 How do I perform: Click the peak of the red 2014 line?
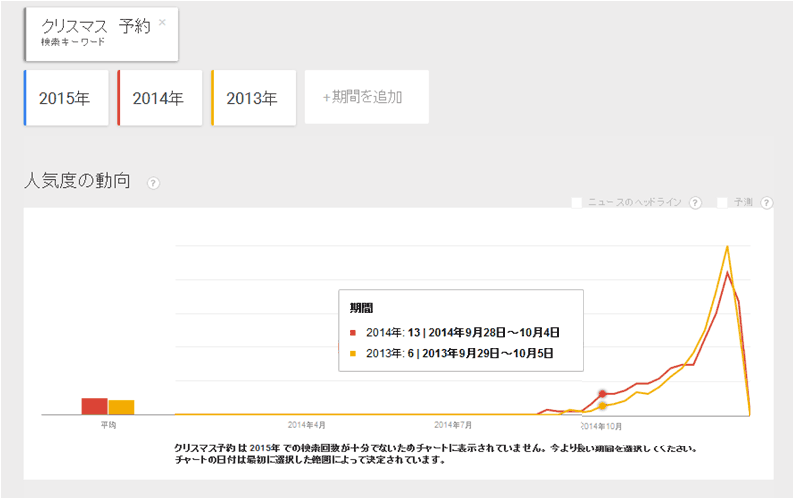[728, 272]
